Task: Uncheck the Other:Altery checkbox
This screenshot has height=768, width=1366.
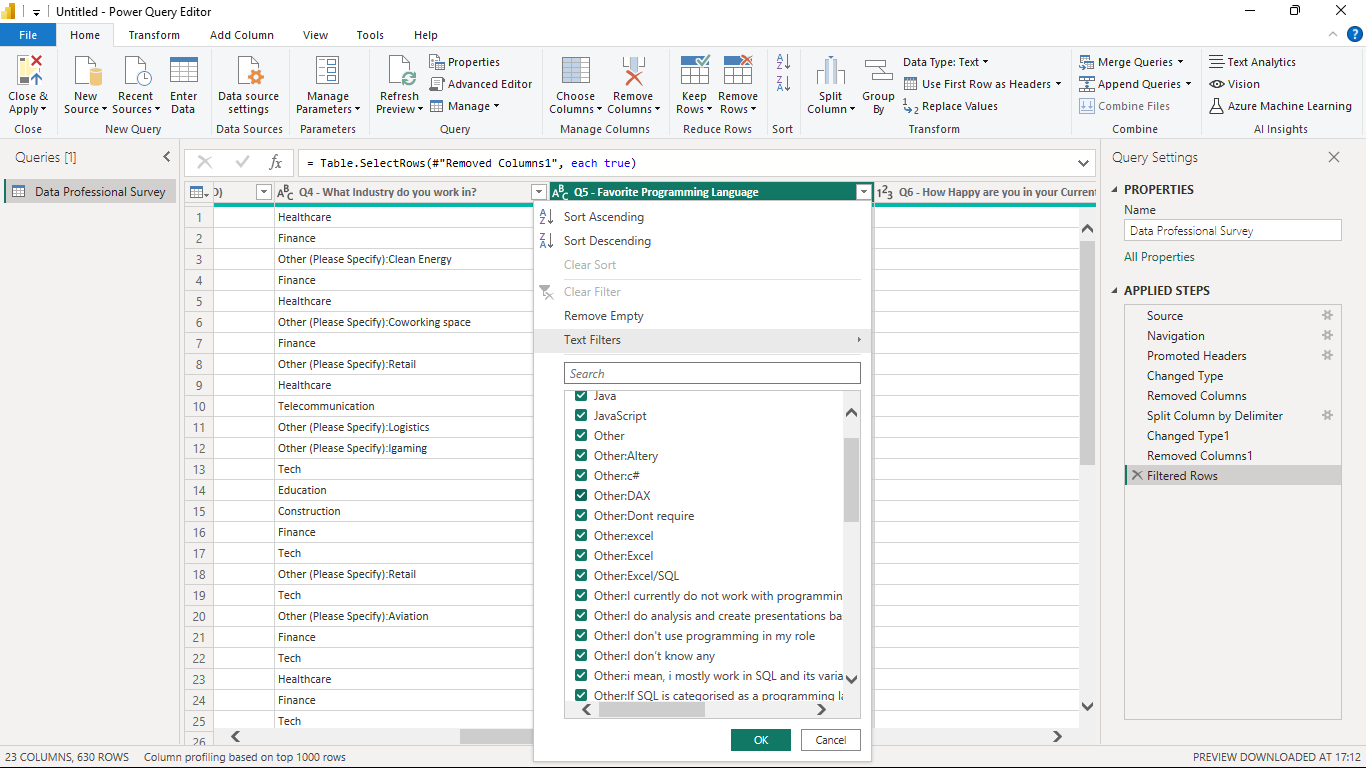Action: pyautogui.click(x=581, y=456)
